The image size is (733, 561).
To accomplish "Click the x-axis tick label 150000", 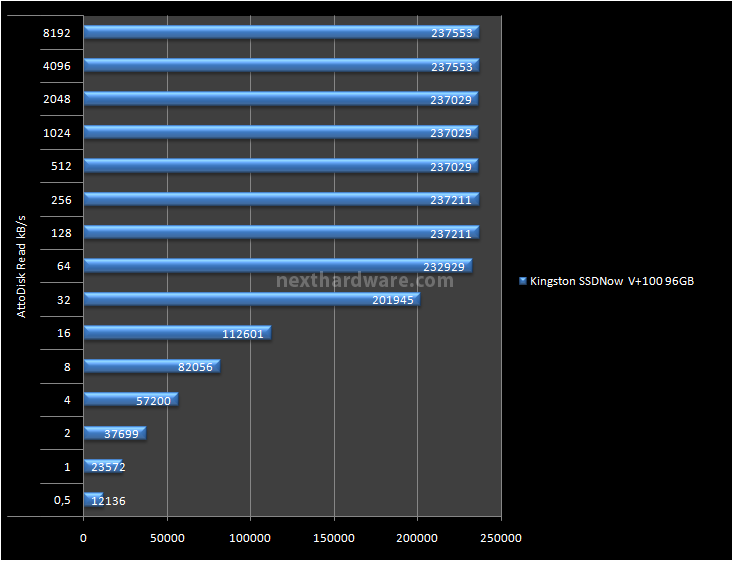I will (x=334, y=539).
